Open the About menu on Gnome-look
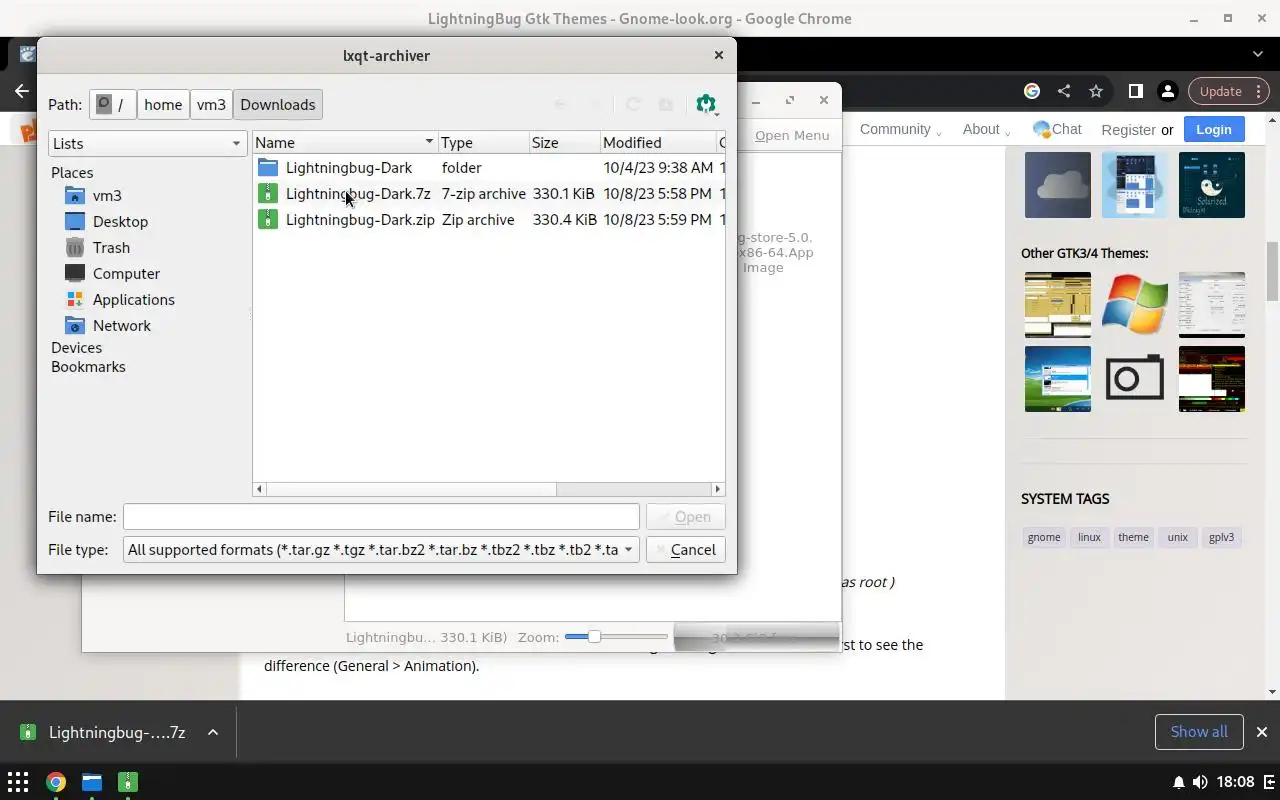The height and width of the screenshot is (800, 1280). click(986, 129)
